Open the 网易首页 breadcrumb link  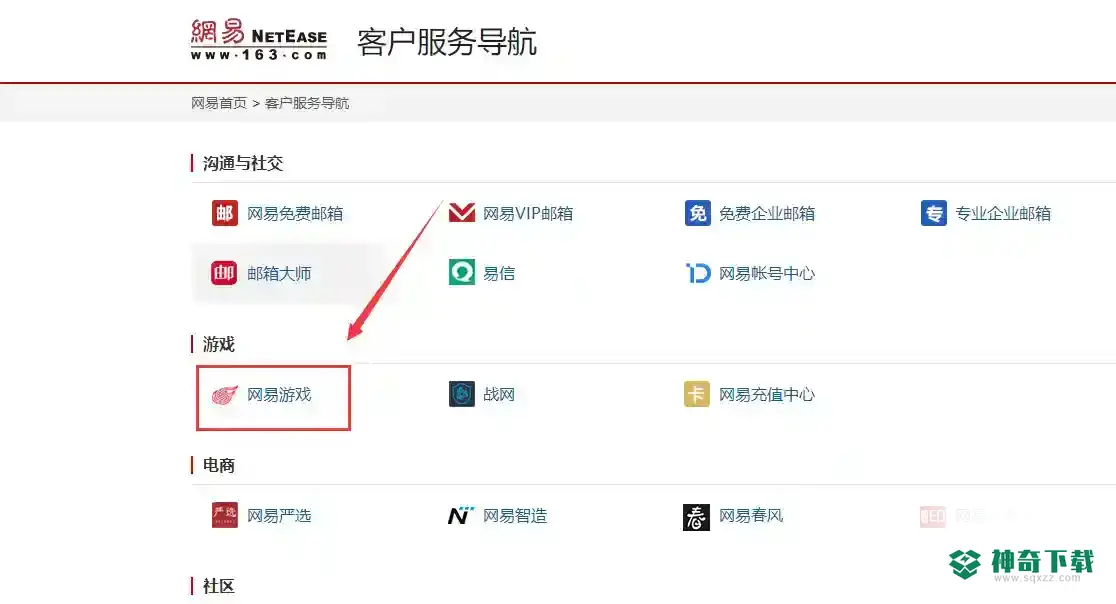(219, 103)
